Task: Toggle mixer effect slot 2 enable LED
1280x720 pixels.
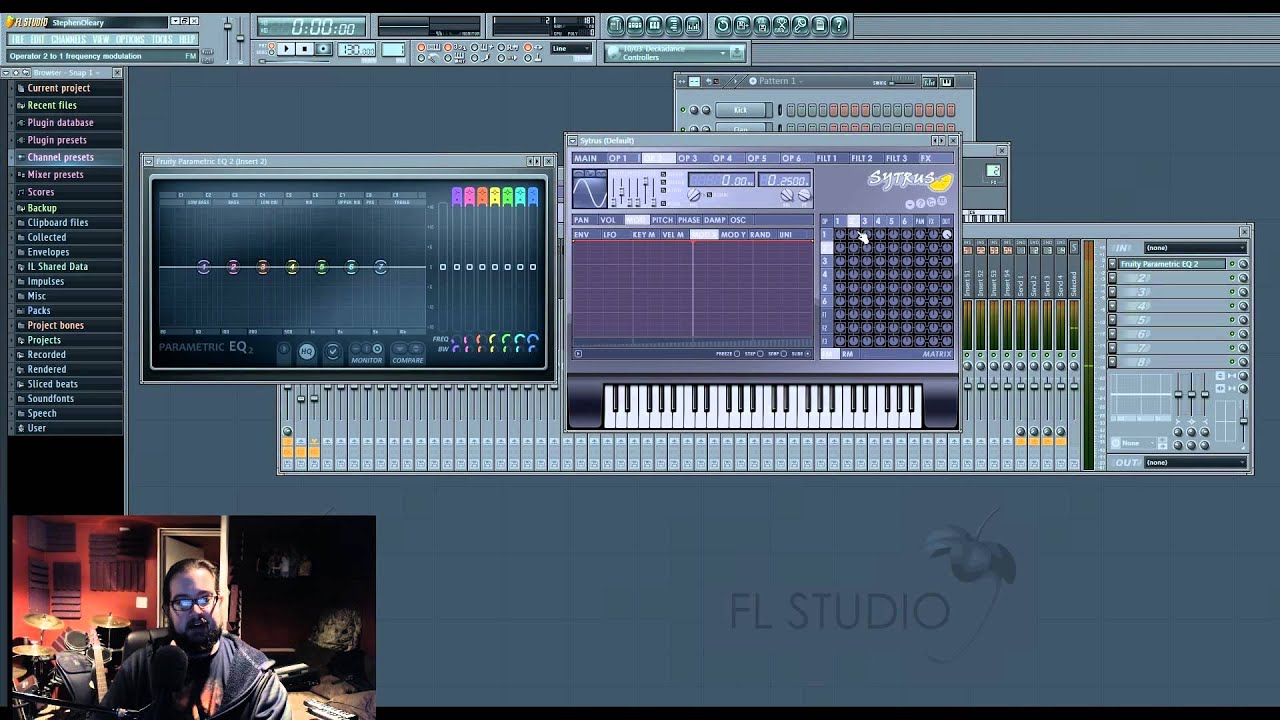Action: pyautogui.click(x=1232, y=278)
